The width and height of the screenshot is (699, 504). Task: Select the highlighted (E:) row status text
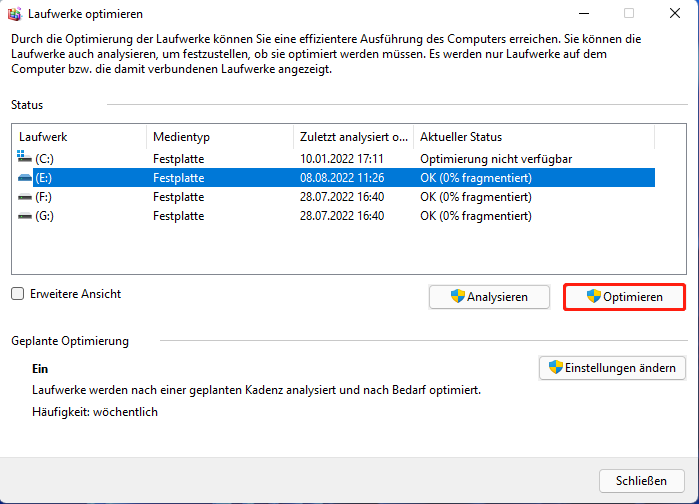475,178
